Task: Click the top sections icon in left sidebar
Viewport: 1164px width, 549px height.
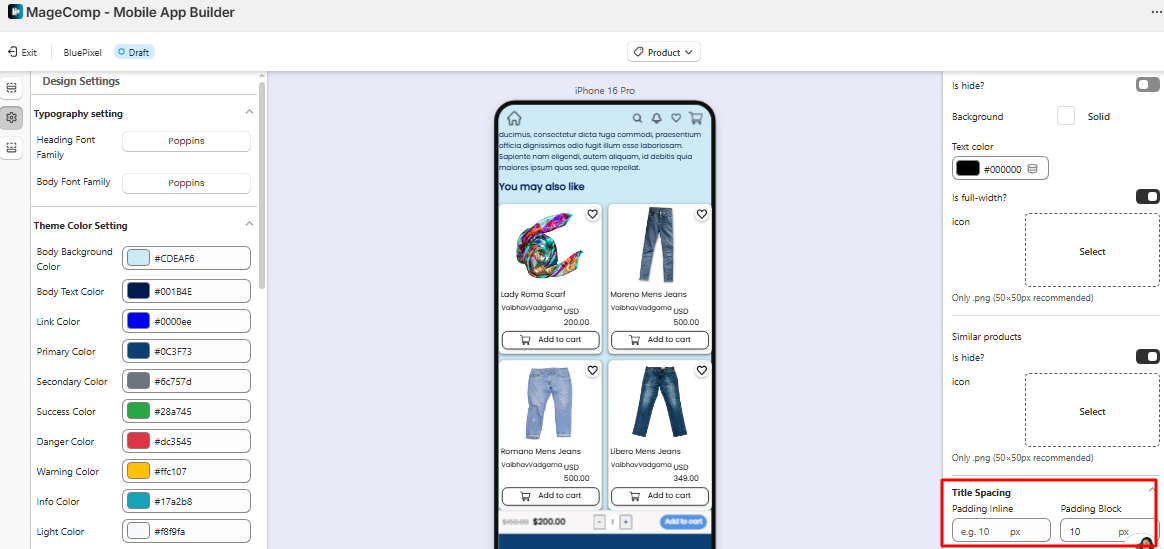Action: pyautogui.click(x=11, y=88)
